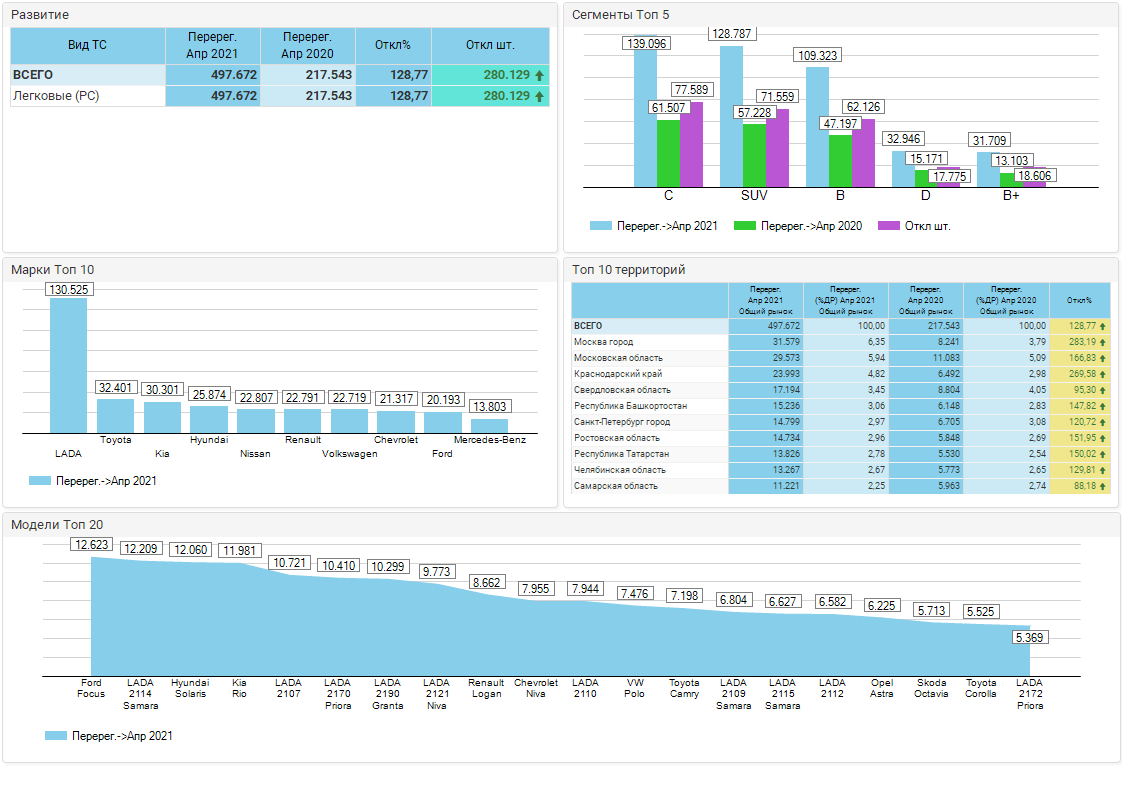Viewport: 1122px width, 793px height.
Task: Click the up arrow in Свердловская область row
Action: click(1102, 390)
